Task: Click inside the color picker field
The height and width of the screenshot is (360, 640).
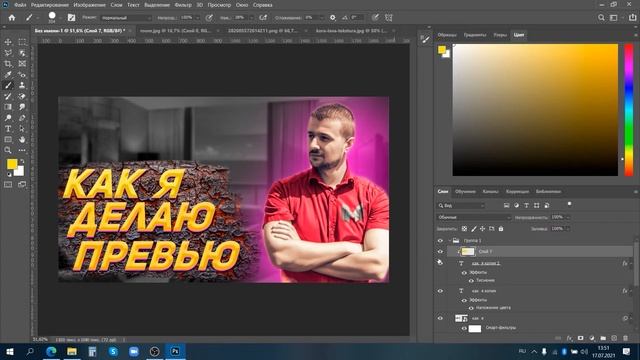Action: pyautogui.click(x=535, y=110)
